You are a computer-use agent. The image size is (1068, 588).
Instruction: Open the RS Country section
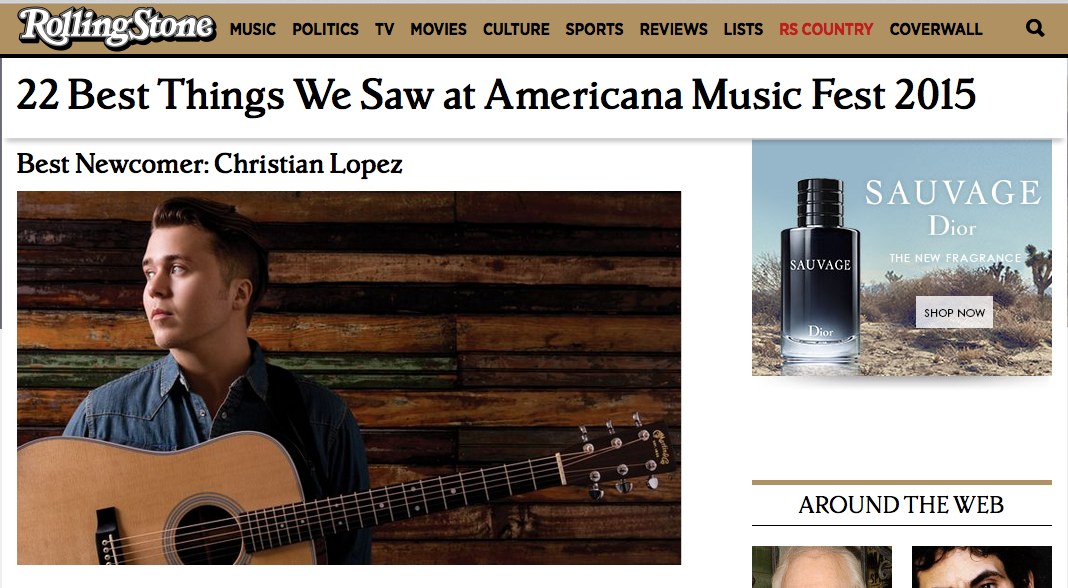point(826,29)
